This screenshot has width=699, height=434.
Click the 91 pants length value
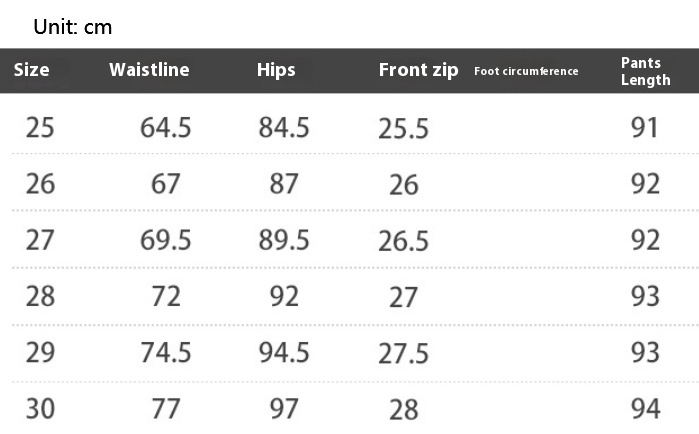click(645, 127)
